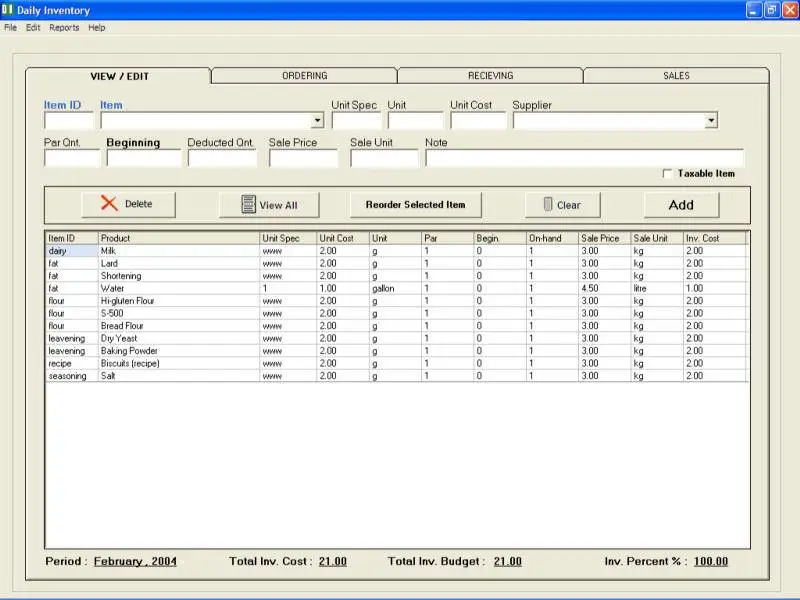Open the Help menu

click(x=96, y=28)
